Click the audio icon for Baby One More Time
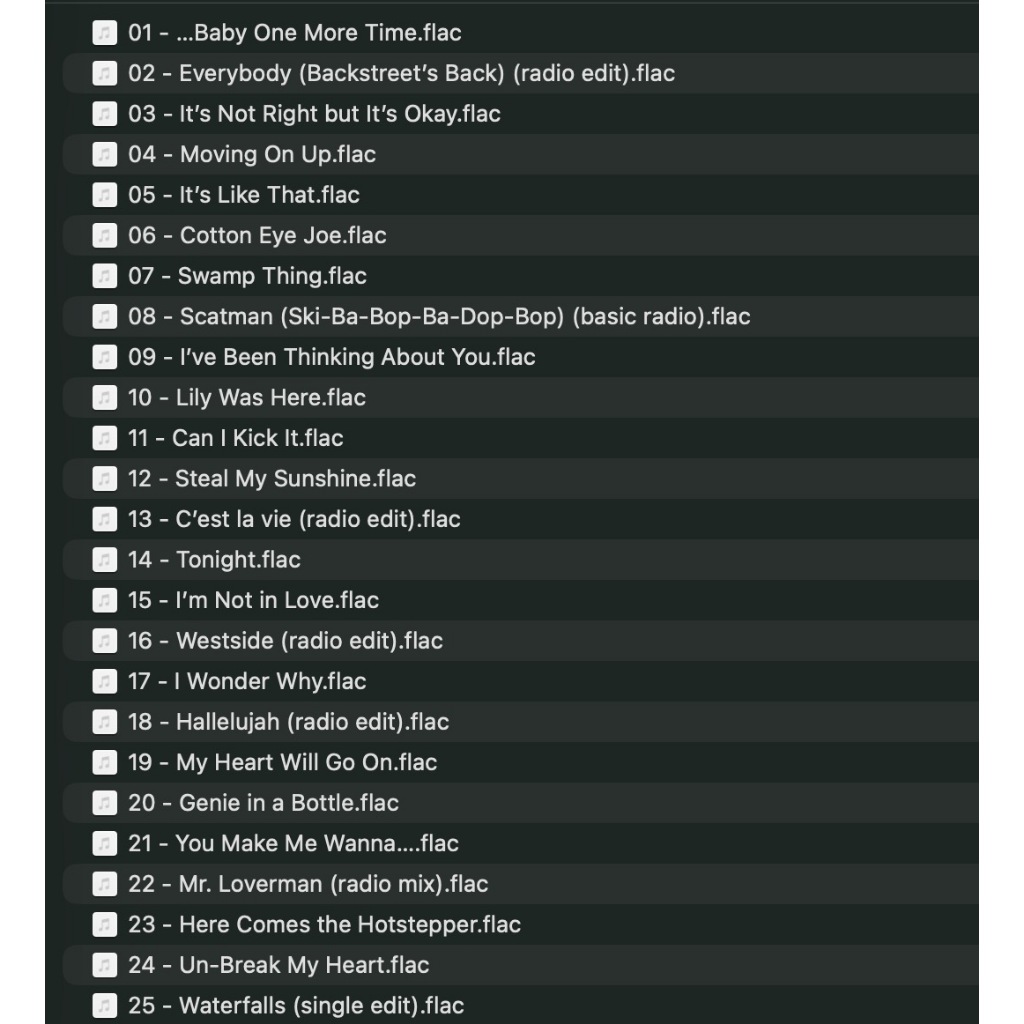This screenshot has height=1024, width=1024. 104,33
